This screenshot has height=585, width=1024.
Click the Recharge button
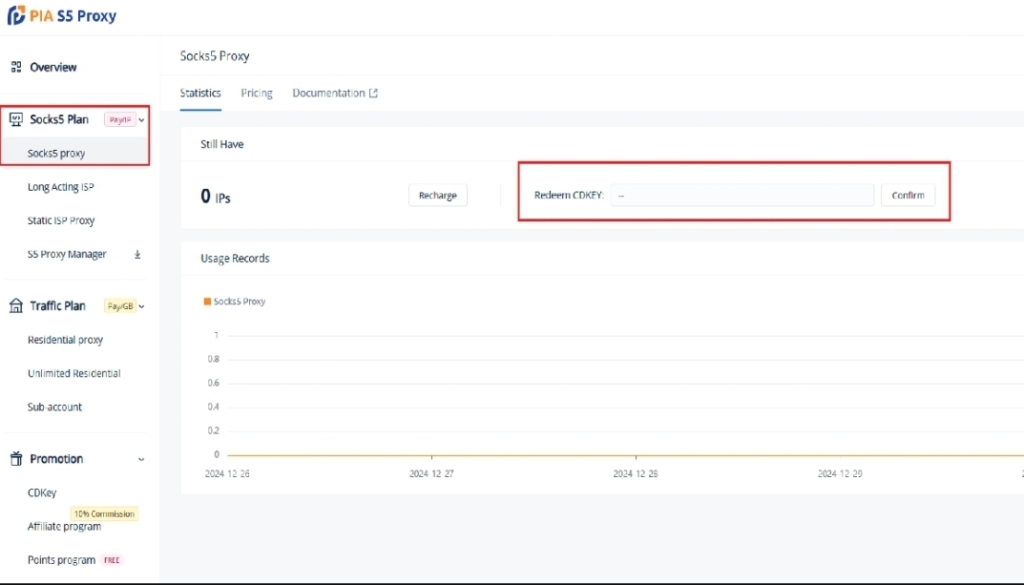pyautogui.click(x=438, y=195)
